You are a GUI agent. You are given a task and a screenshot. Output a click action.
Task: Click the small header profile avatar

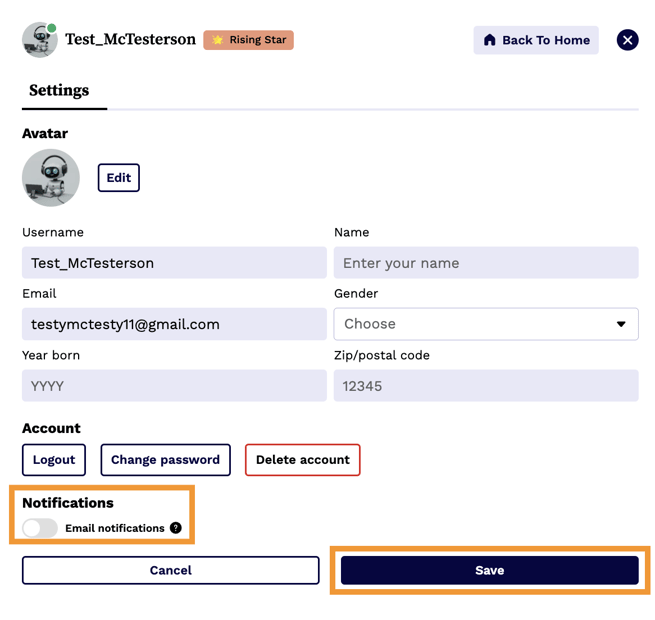point(39,40)
